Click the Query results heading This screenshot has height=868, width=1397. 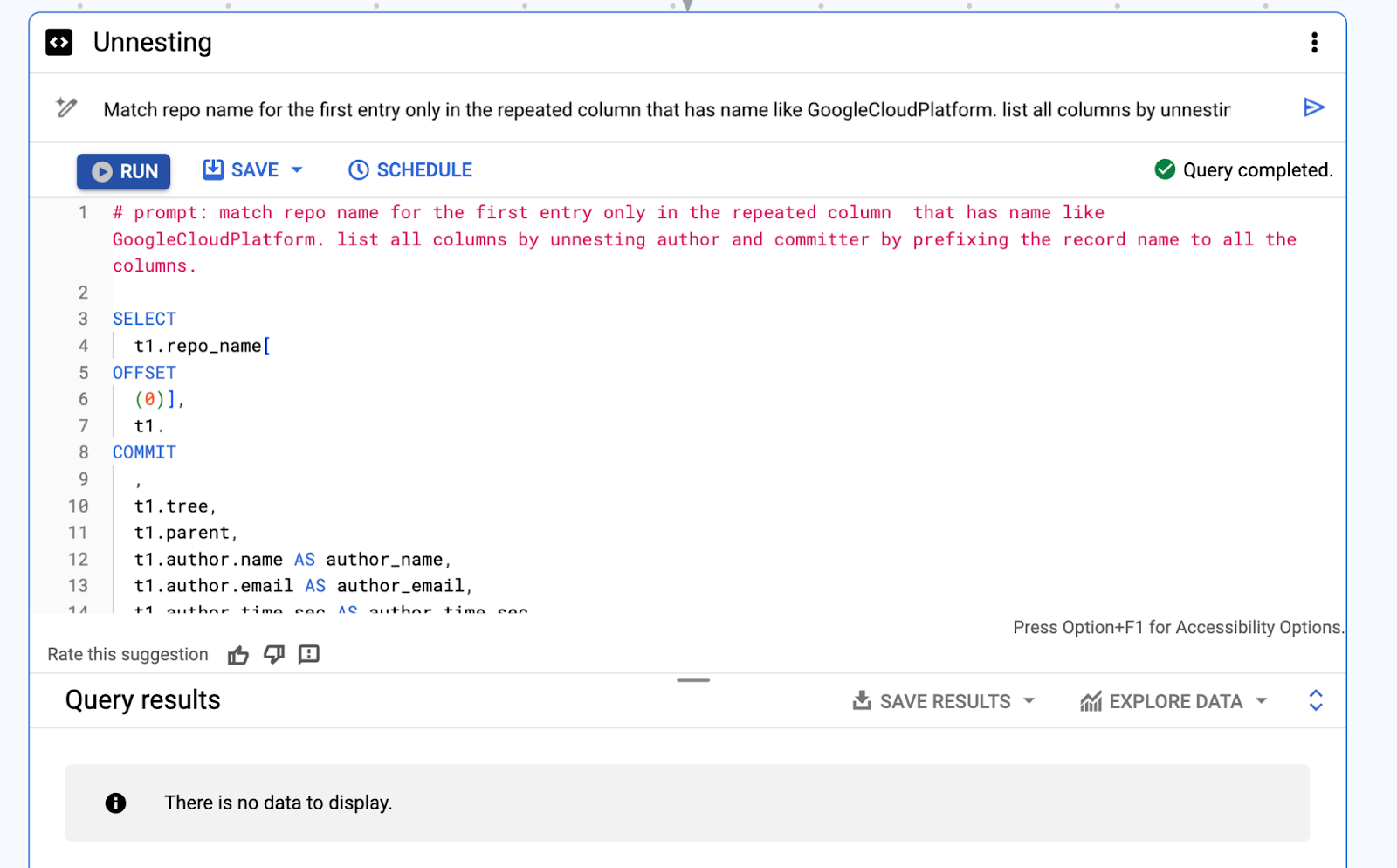[143, 700]
